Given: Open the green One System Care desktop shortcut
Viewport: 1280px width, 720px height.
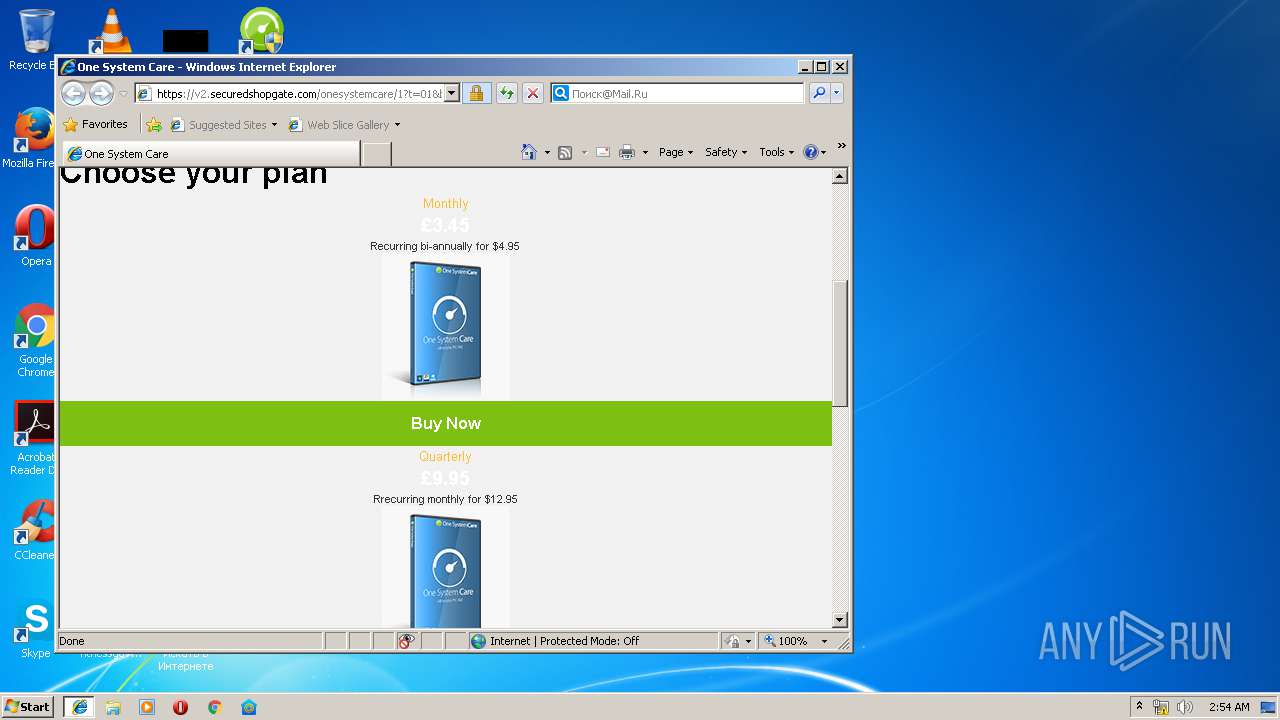Looking at the screenshot, I should (x=261, y=31).
